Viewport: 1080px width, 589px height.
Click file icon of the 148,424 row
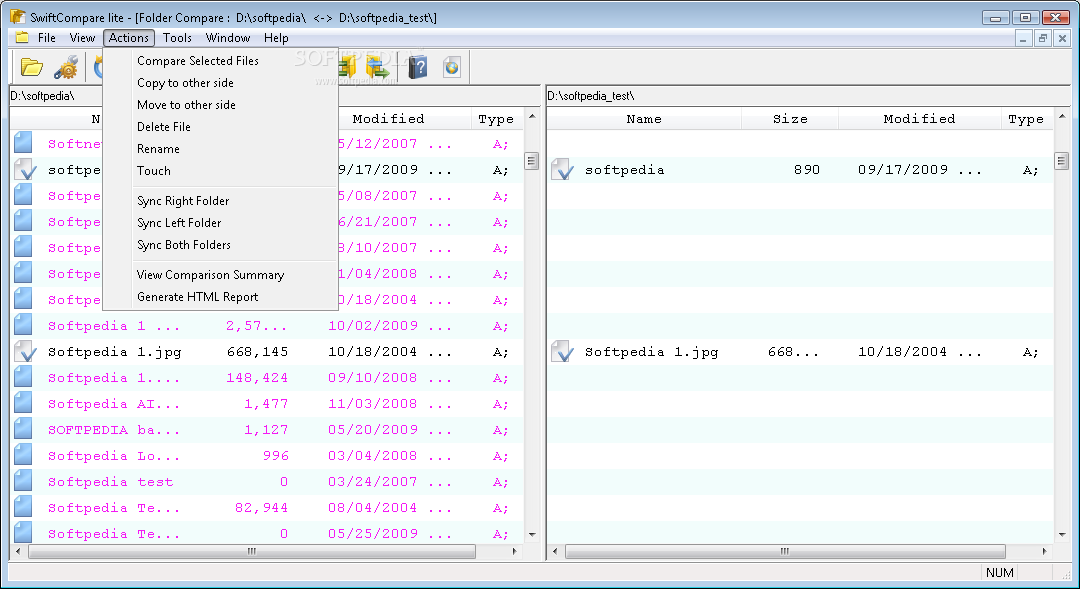23,378
